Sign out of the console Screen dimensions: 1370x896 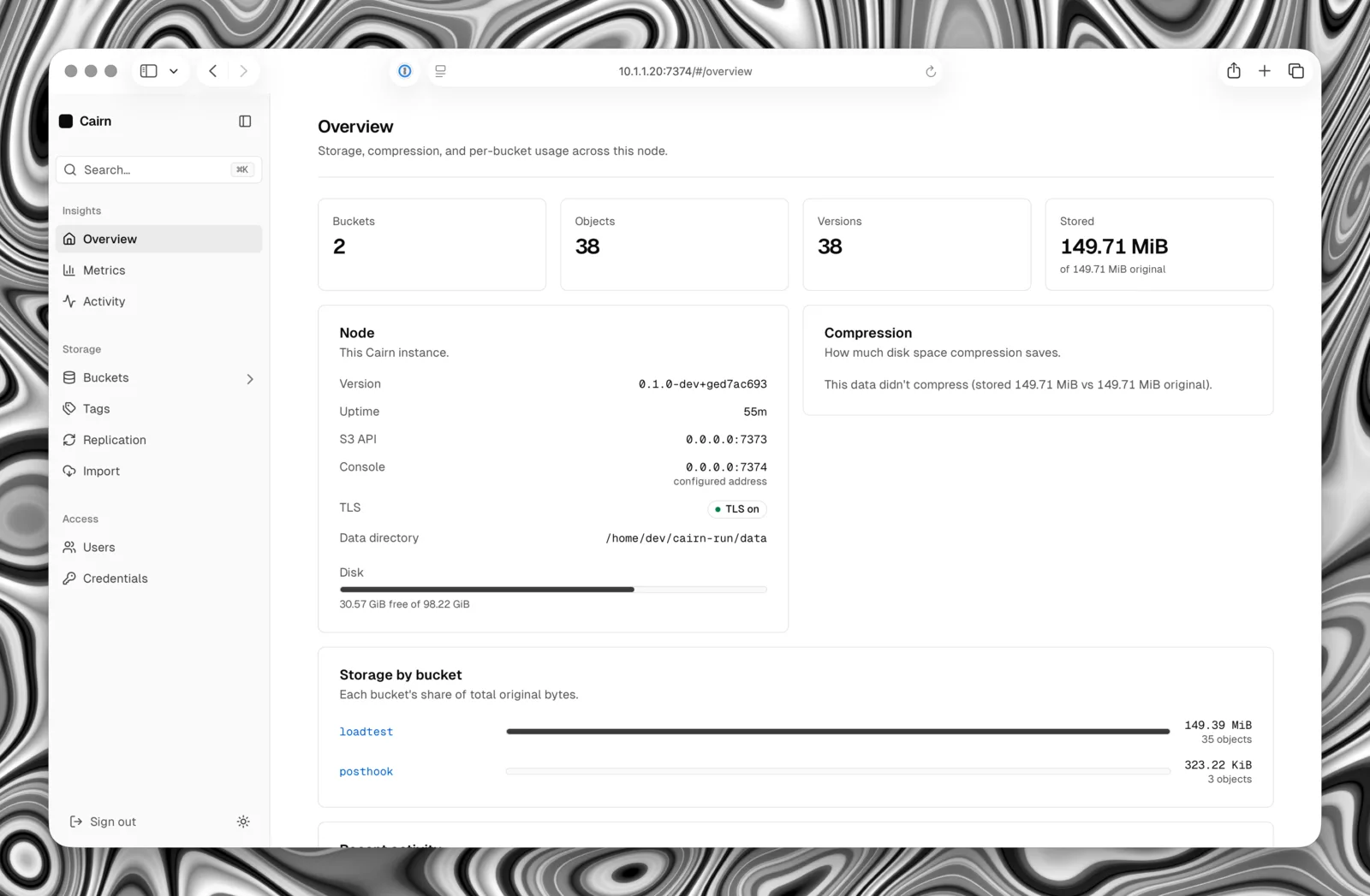(103, 822)
